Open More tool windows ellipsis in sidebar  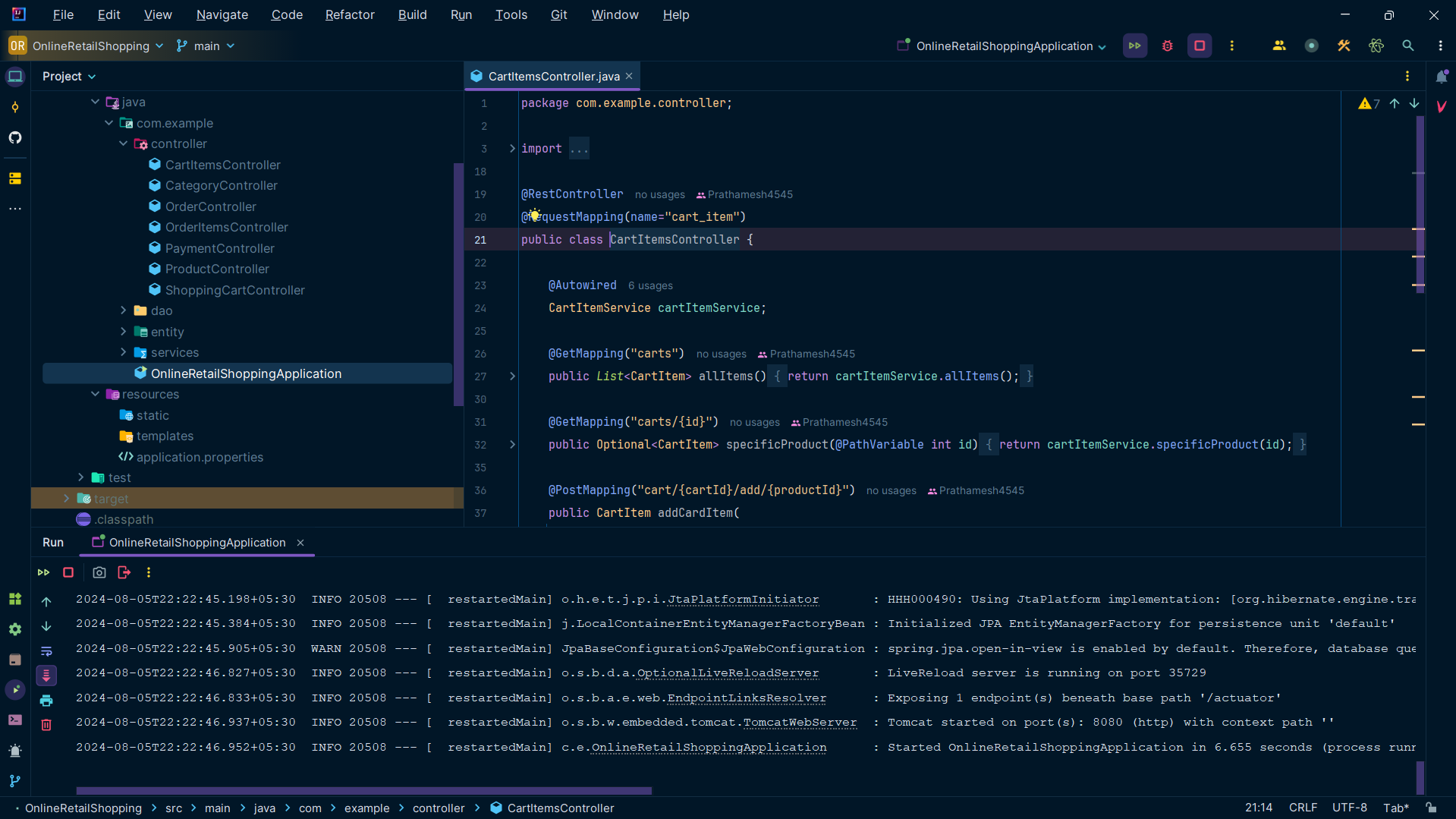(15, 209)
